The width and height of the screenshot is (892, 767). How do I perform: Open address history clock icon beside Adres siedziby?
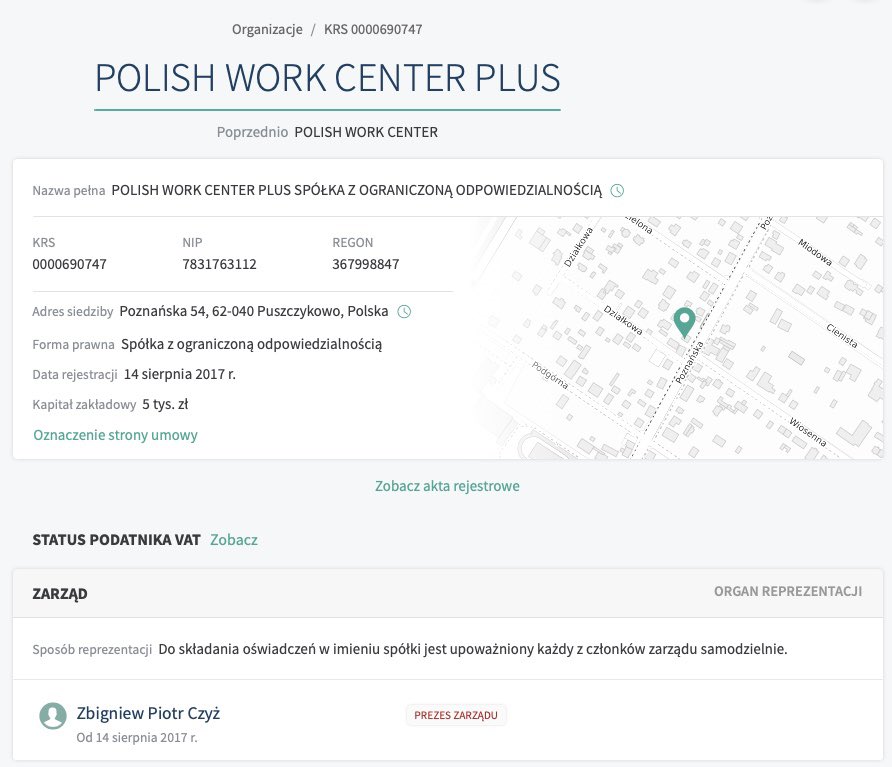point(404,312)
